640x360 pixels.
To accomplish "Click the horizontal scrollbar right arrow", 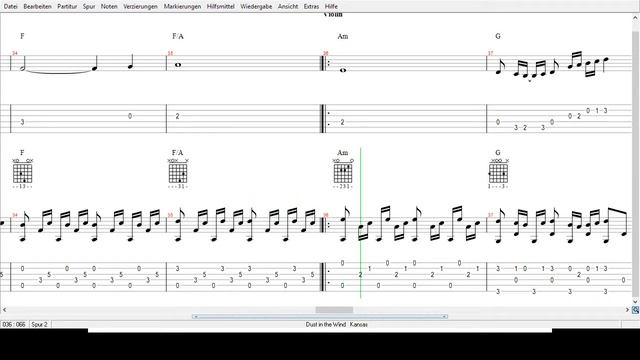I will tap(627, 310).
